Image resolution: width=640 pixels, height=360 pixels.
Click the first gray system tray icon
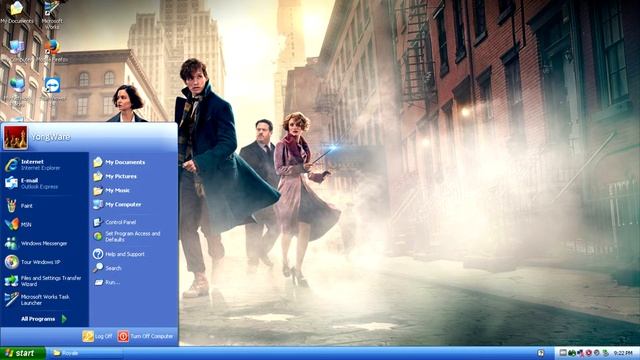point(563,353)
